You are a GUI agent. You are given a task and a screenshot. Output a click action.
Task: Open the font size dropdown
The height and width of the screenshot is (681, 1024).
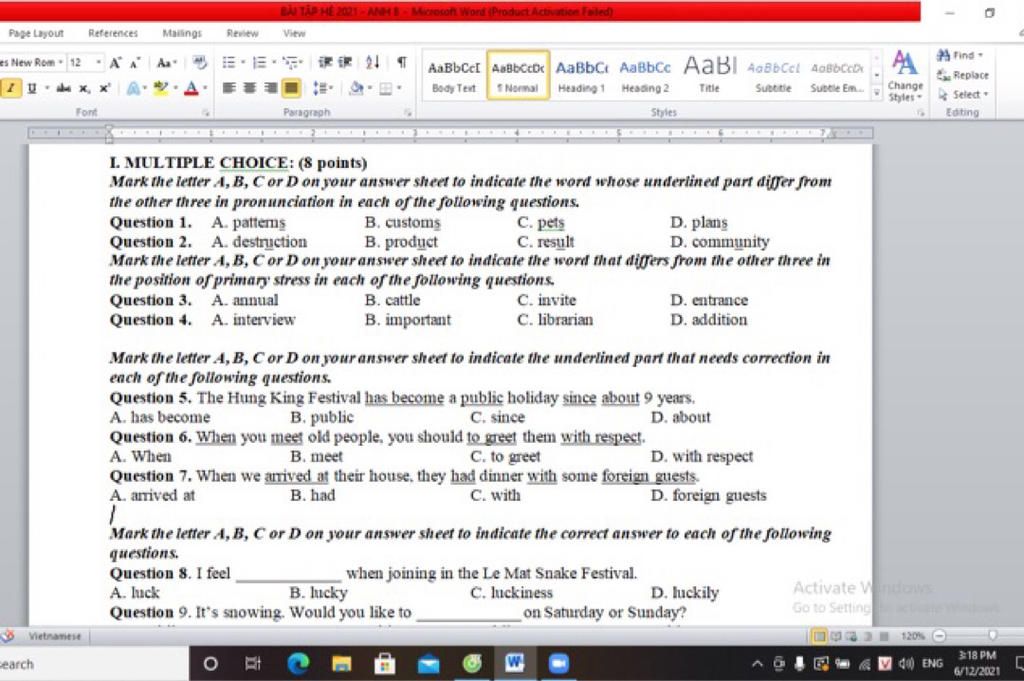[99, 63]
